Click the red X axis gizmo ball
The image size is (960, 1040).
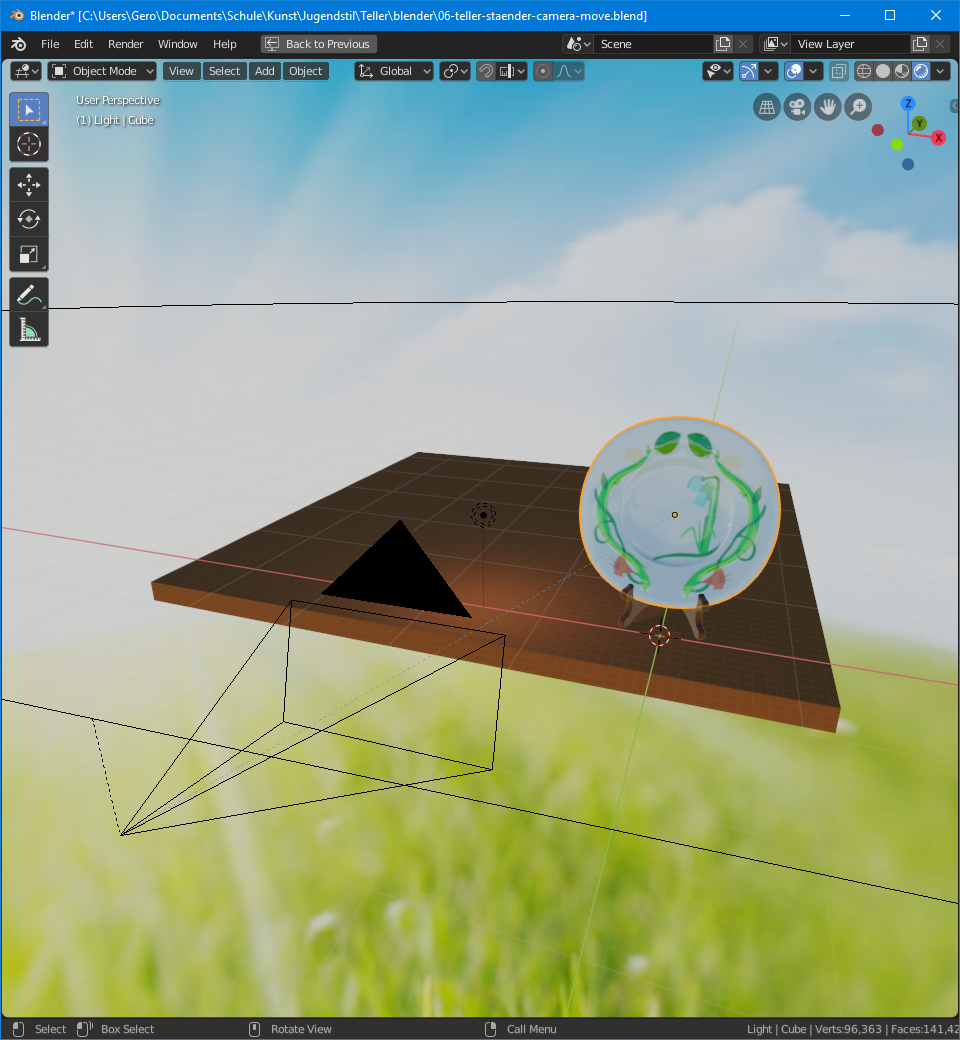939,138
